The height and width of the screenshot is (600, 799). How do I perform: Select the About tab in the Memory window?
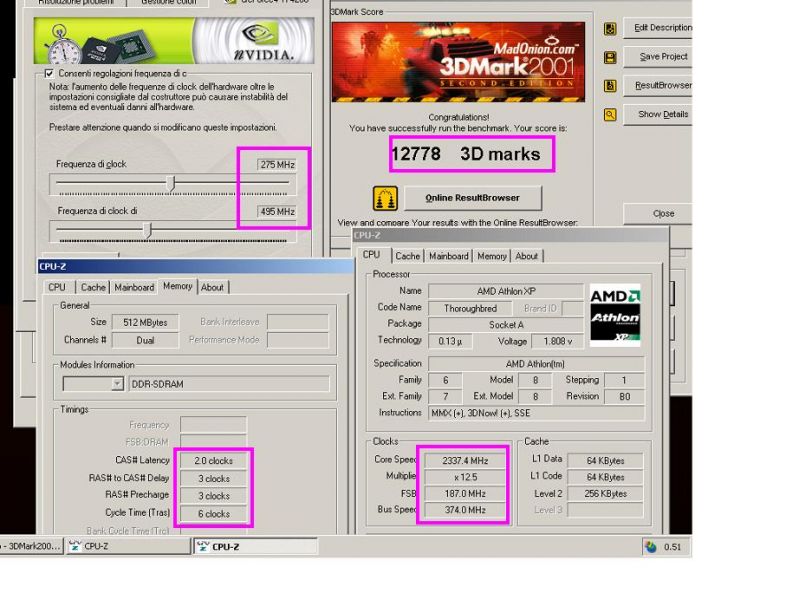[212, 287]
